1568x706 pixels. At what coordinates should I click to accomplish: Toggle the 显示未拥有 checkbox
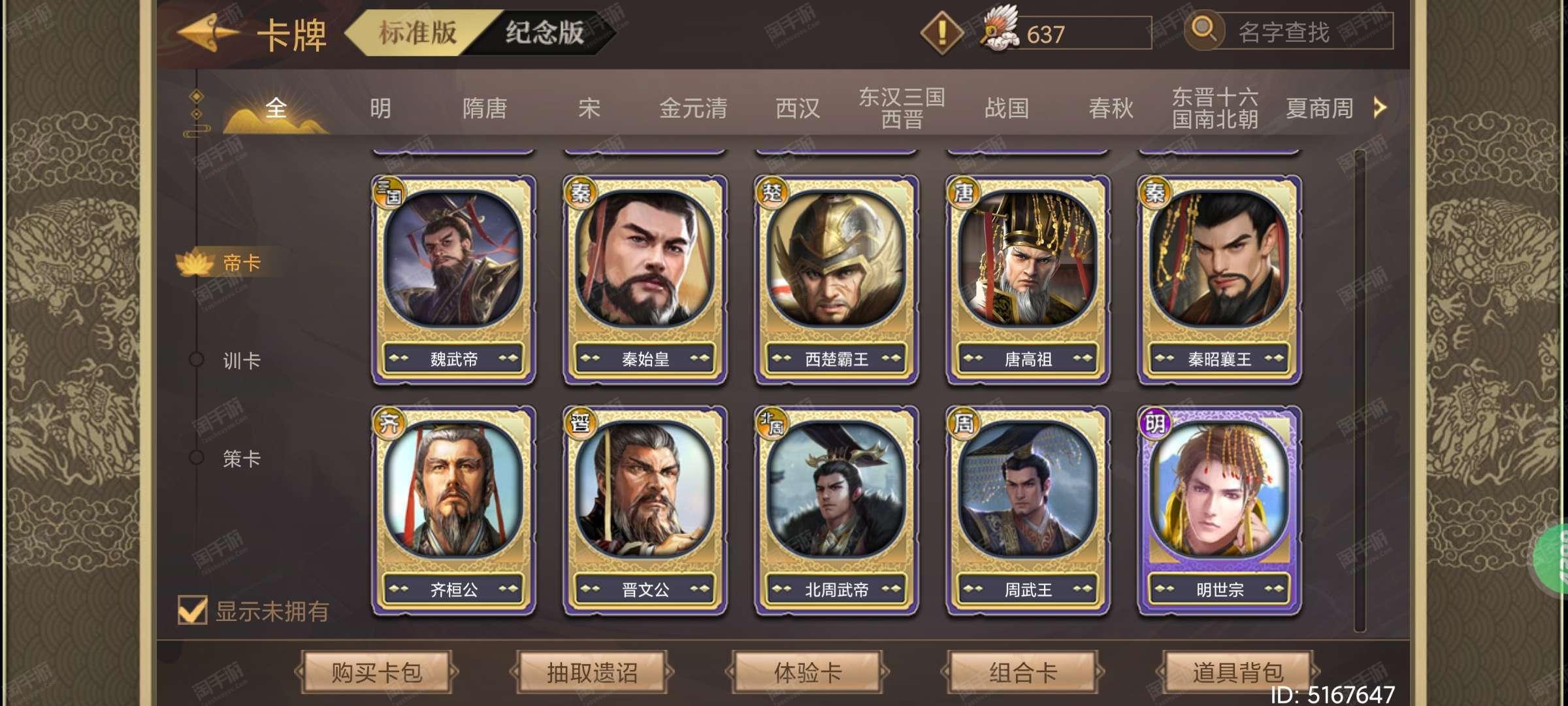(x=193, y=610)
